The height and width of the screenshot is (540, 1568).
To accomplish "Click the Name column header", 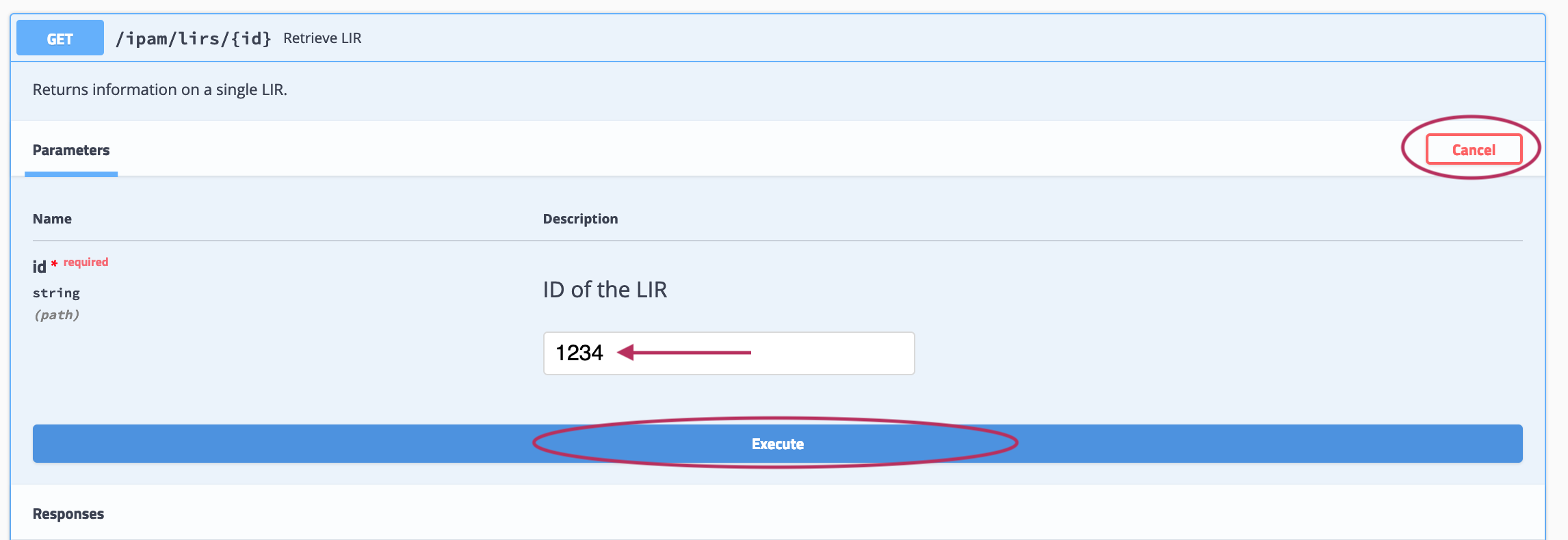I will coord(52,219).
